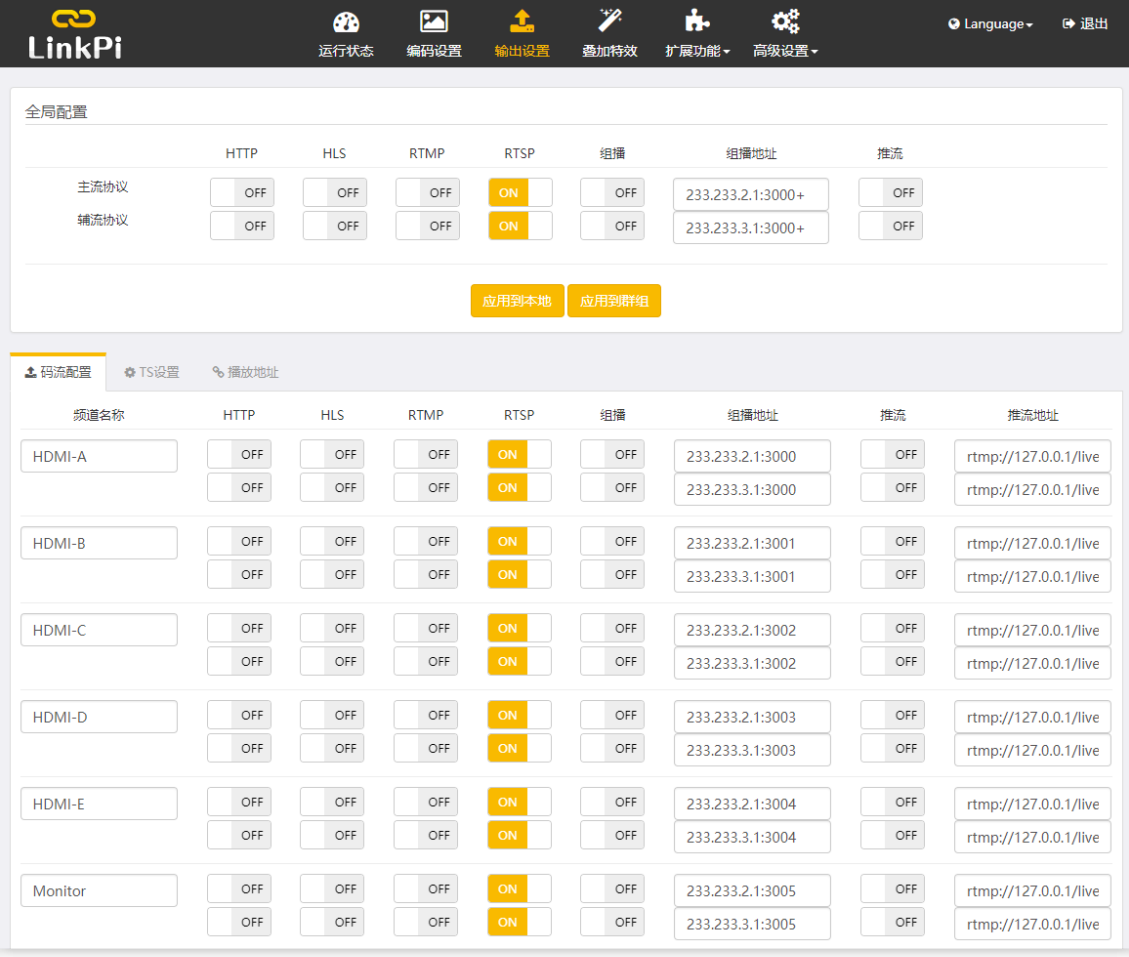Click Monitor sub stream push address field

(1033, 925)
